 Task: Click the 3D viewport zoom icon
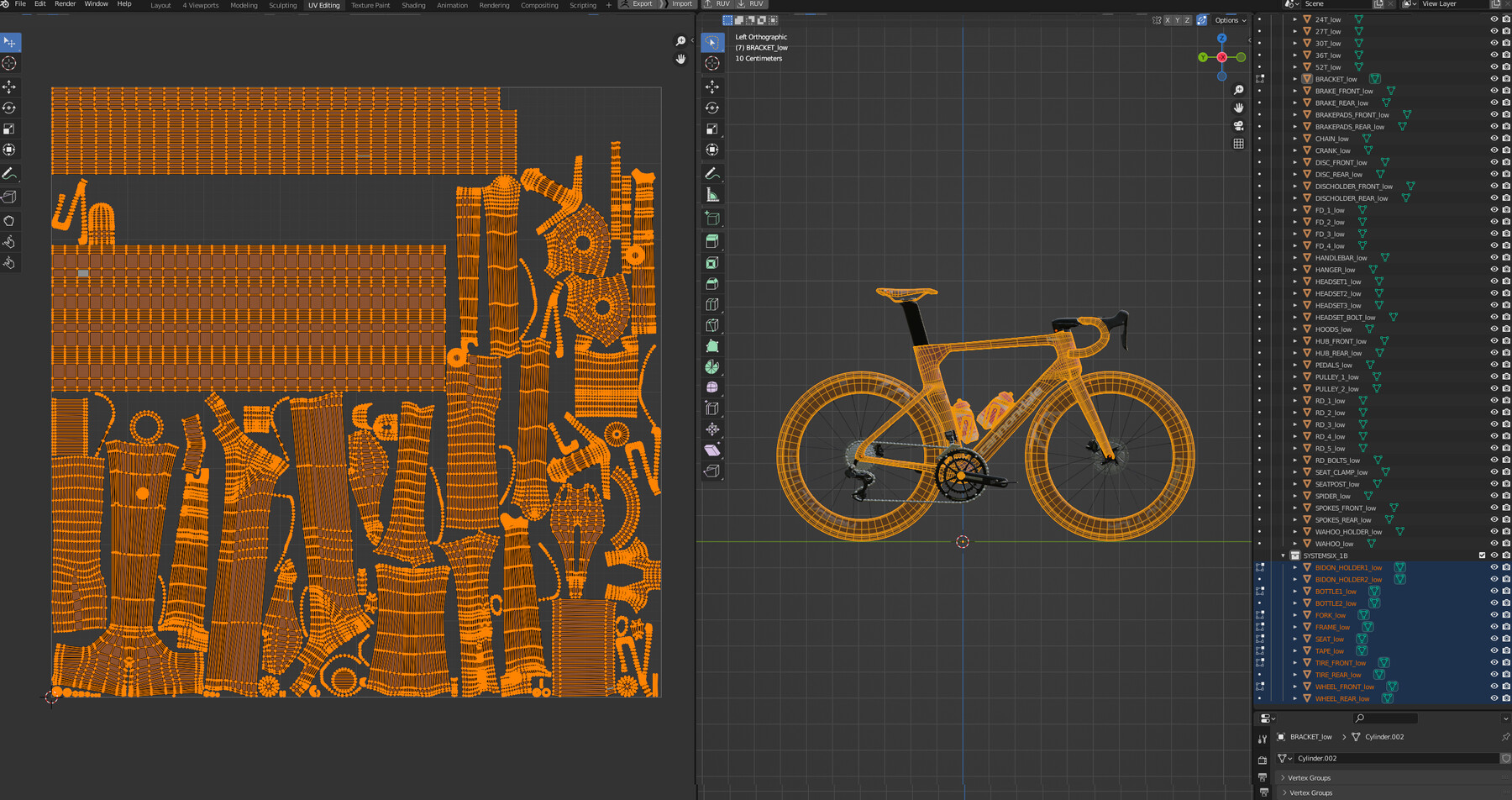1238,90
